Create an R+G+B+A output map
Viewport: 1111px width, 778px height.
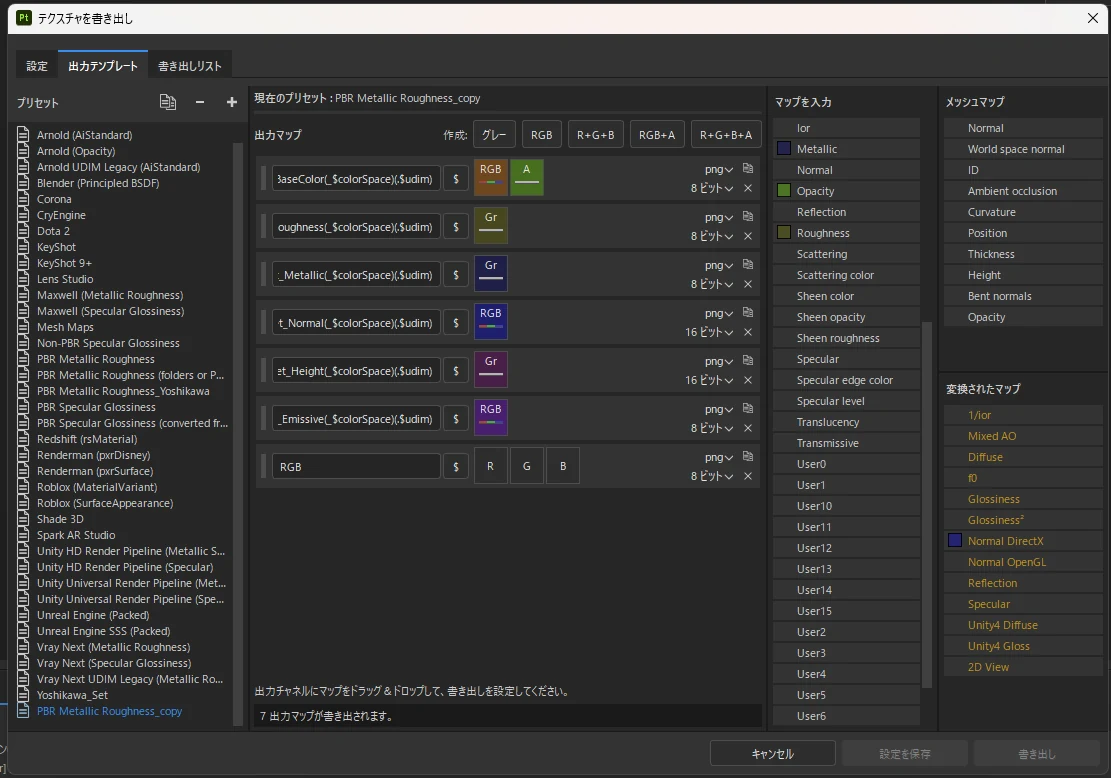[726, 135]
